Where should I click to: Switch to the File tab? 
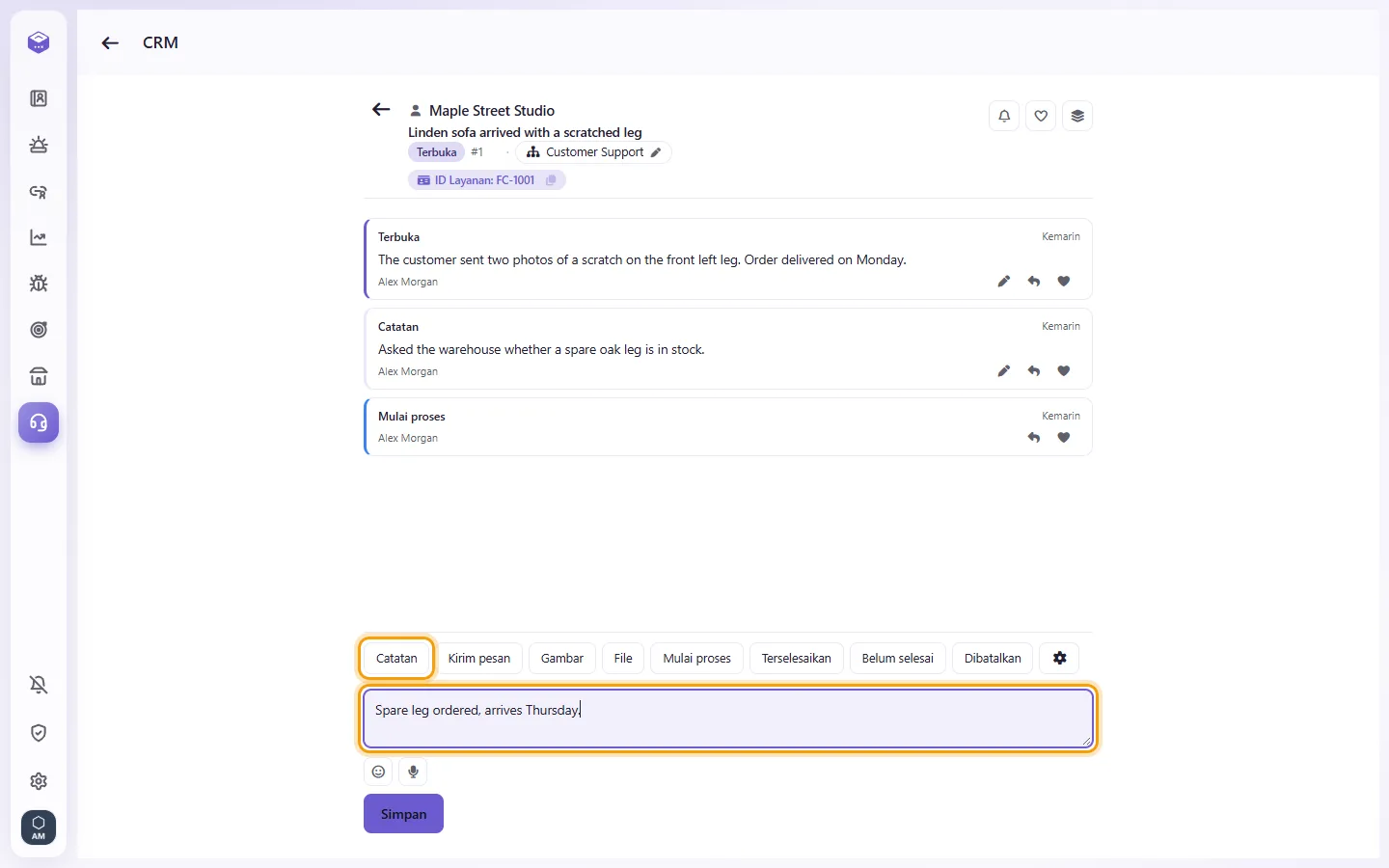(x=623, y=659)
